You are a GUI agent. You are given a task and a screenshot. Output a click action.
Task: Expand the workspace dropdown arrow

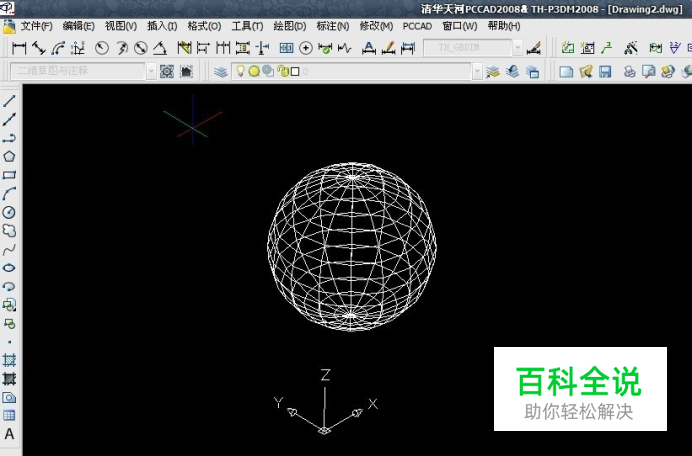click(x=151, y=72)
